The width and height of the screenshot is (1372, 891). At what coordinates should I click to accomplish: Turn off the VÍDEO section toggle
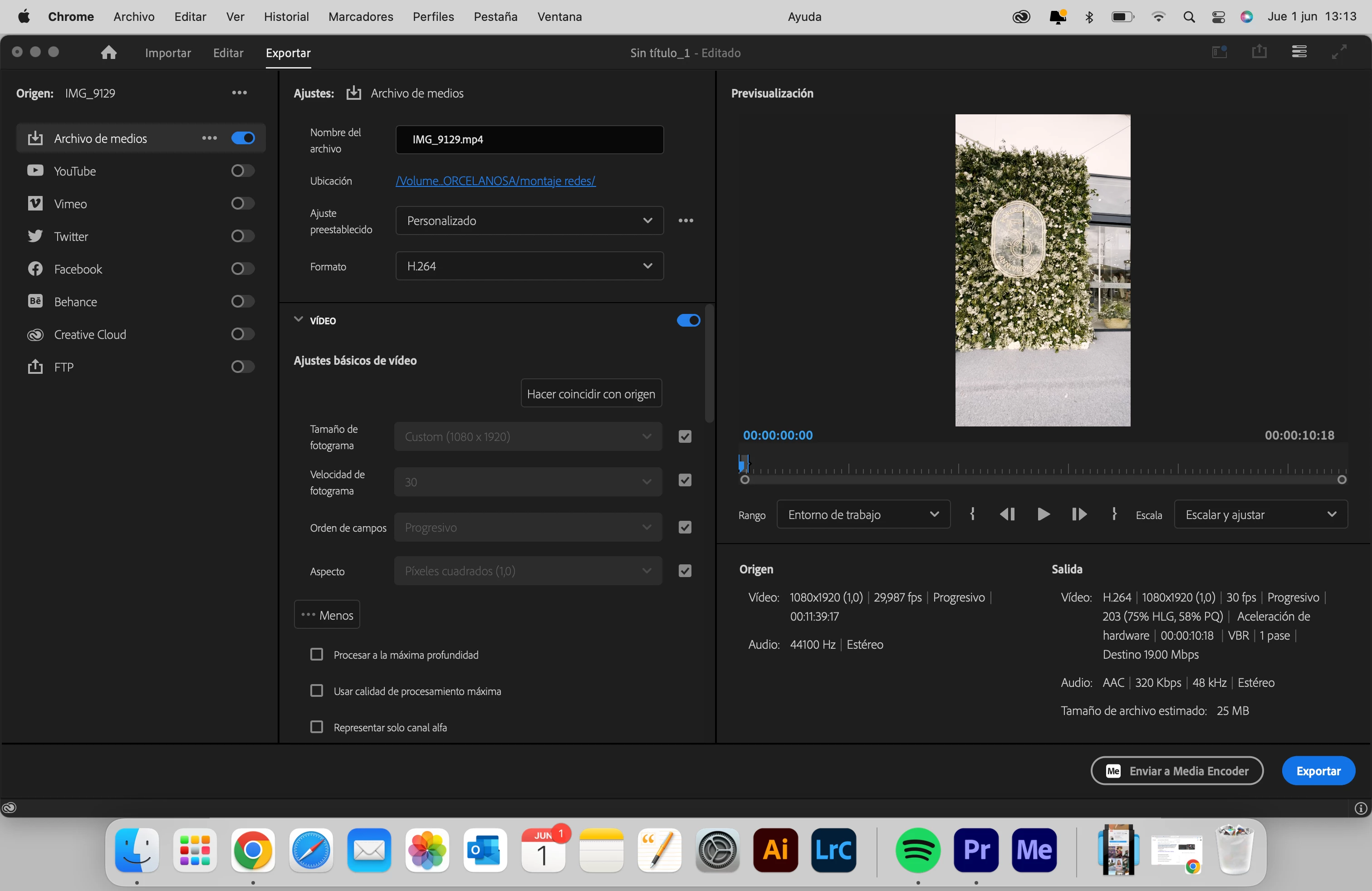pyautogui.click(x=688, y=320)
